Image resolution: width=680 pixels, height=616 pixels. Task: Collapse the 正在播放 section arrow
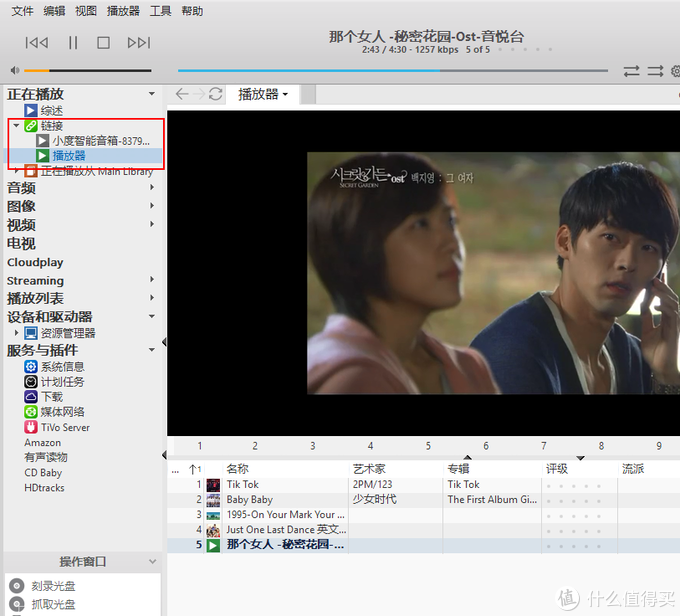click(x=152, y=94)
